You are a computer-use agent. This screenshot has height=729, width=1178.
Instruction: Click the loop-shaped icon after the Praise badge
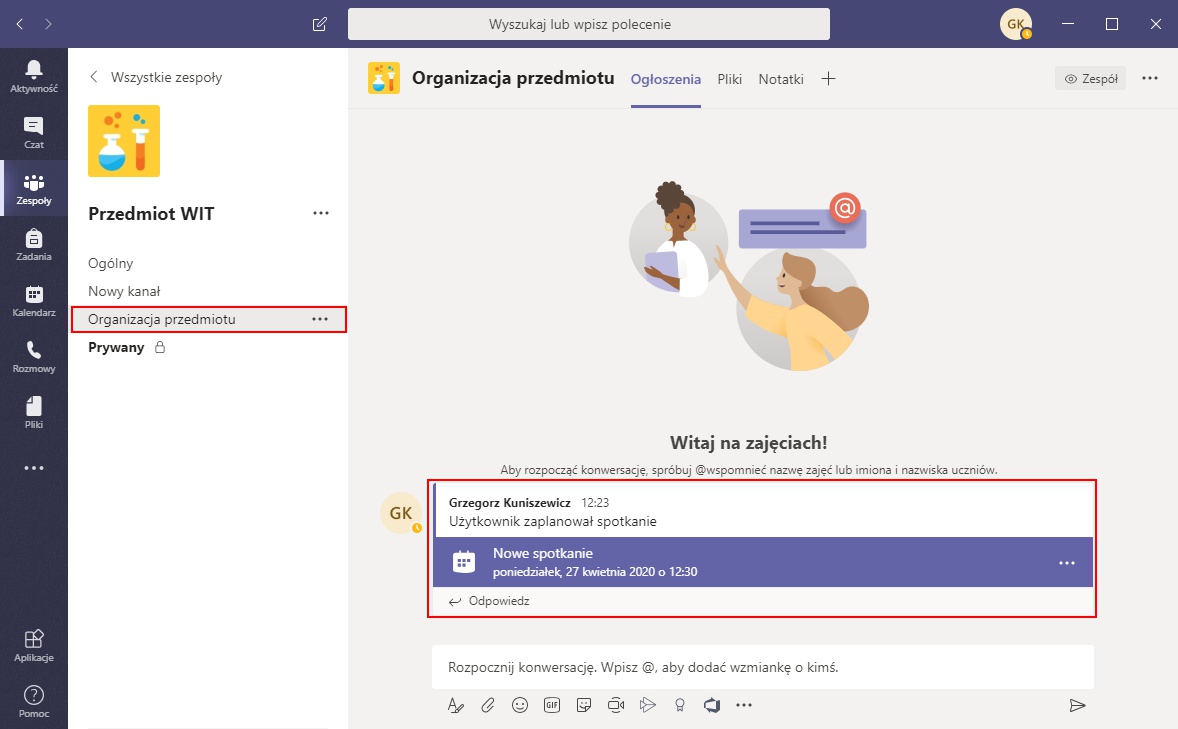tap(711, 705)
